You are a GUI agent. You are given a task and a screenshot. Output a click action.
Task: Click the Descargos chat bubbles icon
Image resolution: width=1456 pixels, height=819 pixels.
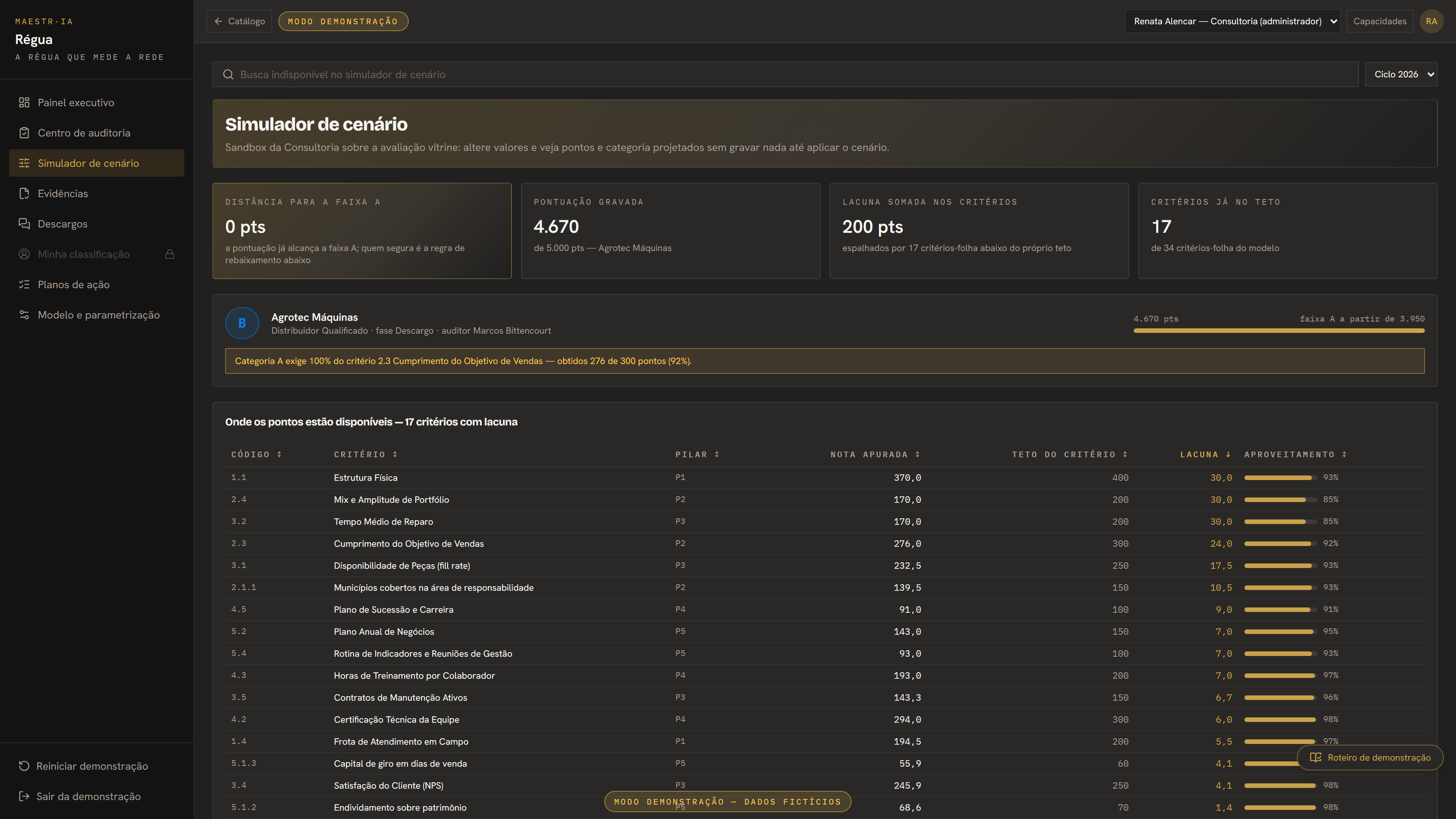point(24,224)
